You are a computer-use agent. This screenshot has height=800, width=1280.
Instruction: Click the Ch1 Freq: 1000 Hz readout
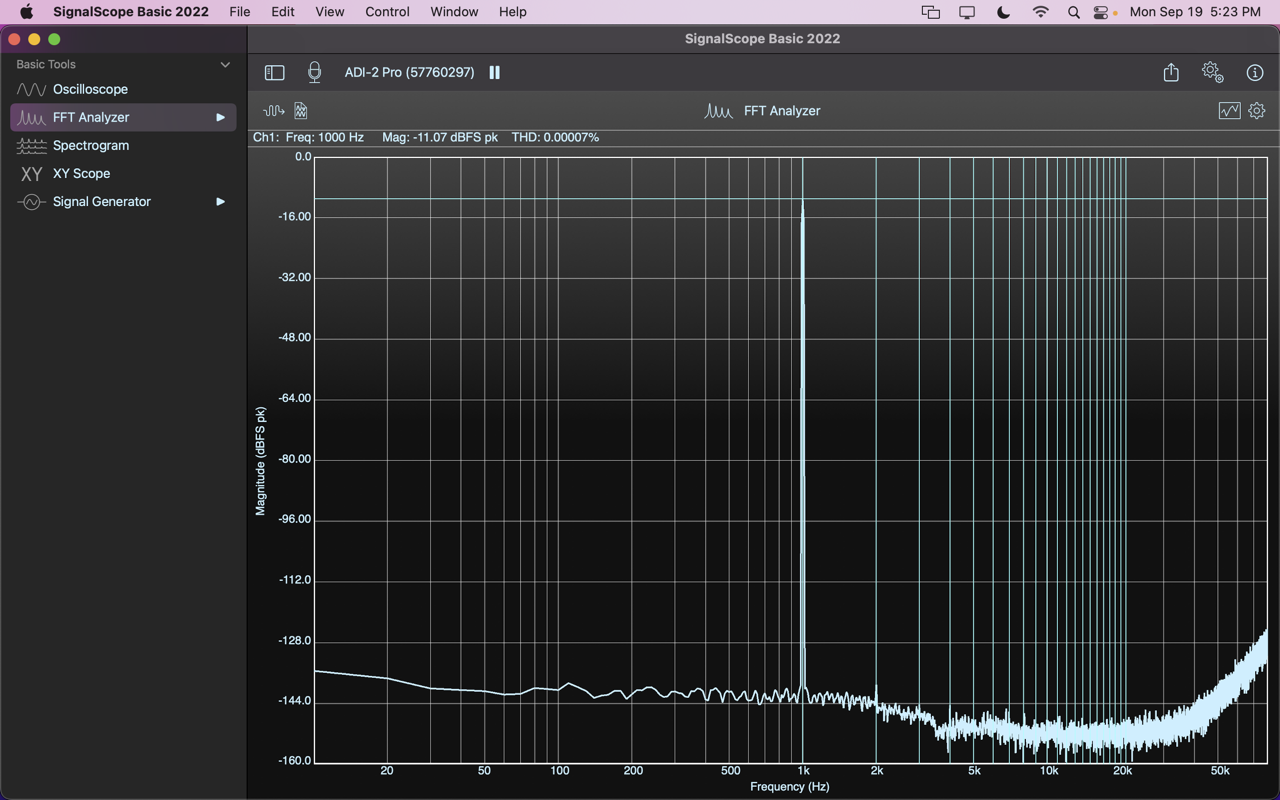[x=308, y=138]
